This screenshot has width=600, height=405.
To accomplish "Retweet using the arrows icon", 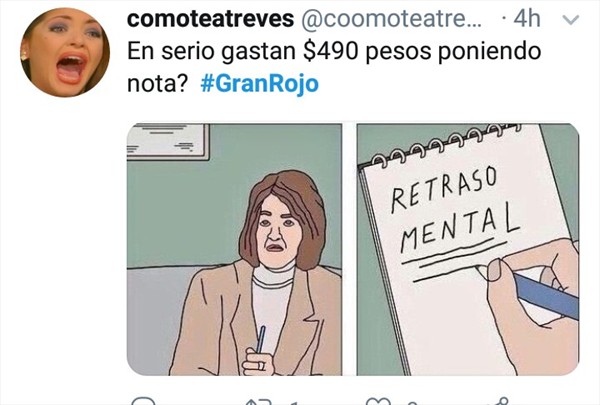I will (x=258, y=402).
